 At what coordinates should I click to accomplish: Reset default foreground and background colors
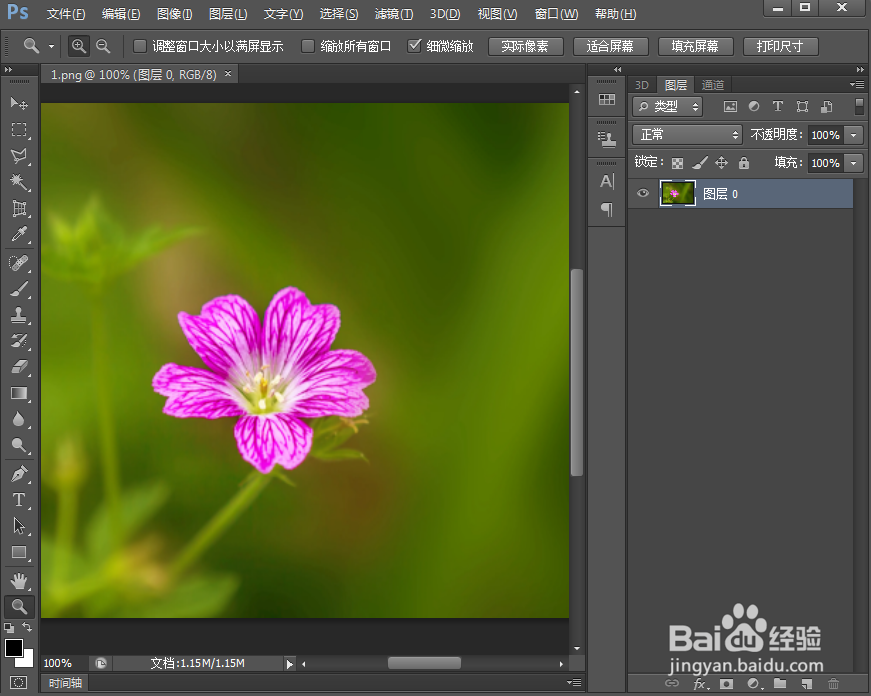pyautogui.click(x=9, y=628)
